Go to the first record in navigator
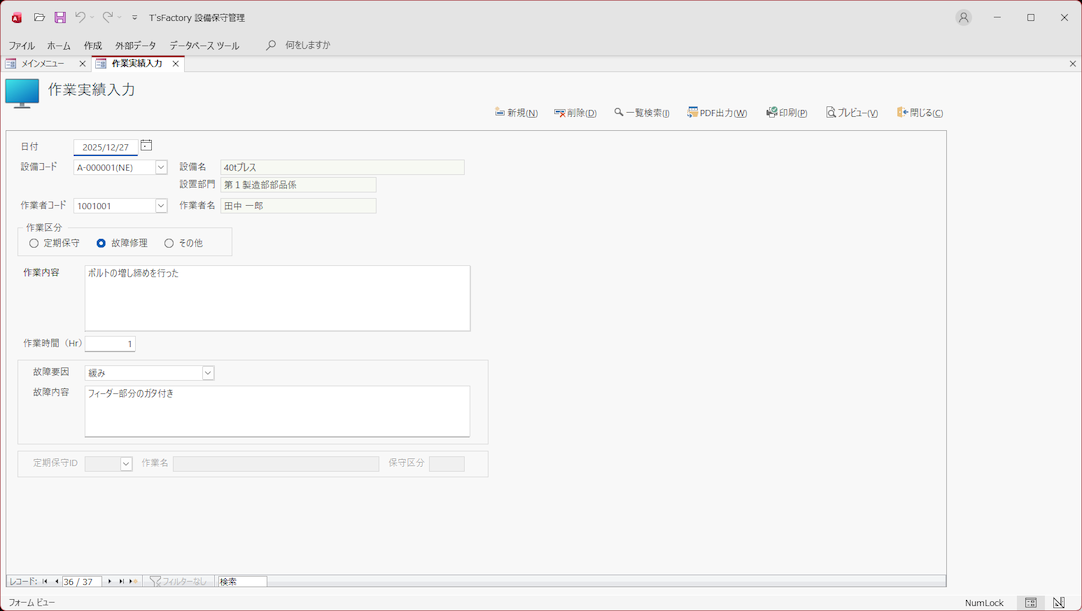1082x611 pixels. tap(45, 581)
